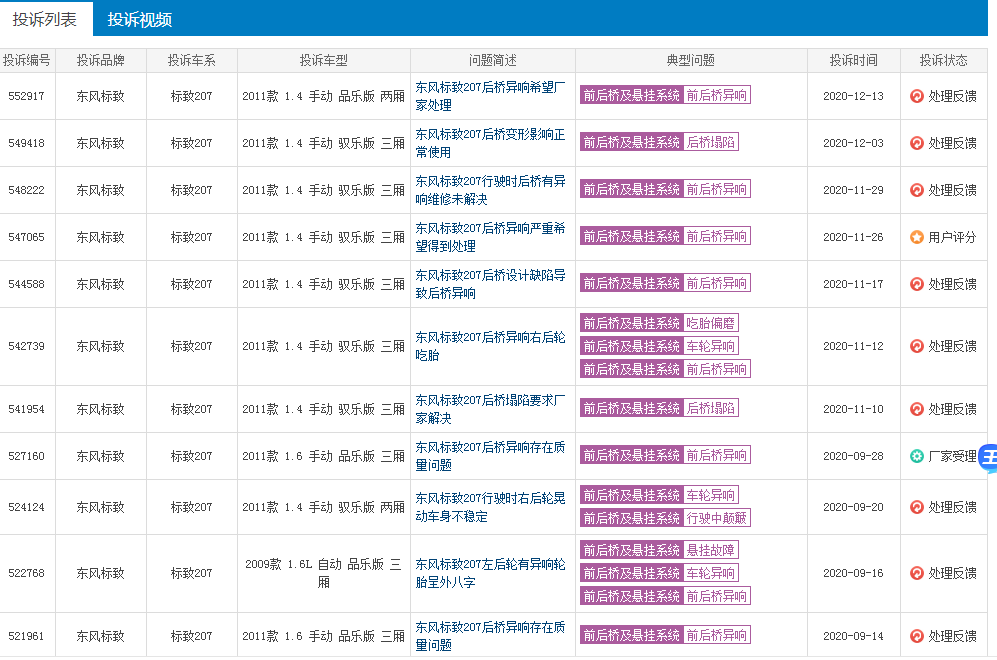Click the red status icon for complaint 522768
This screenshot has width=997, height=660.
point(916,573)
